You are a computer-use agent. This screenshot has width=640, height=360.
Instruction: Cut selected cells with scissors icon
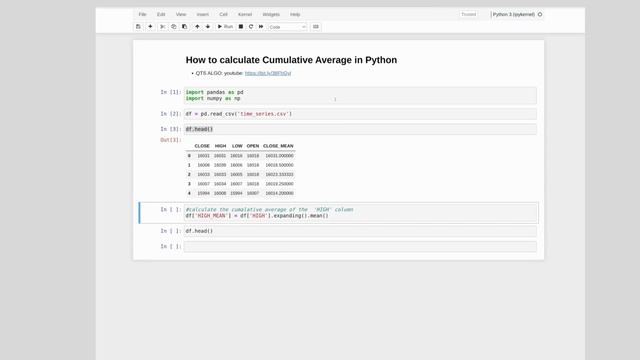(x=162, y=27)
